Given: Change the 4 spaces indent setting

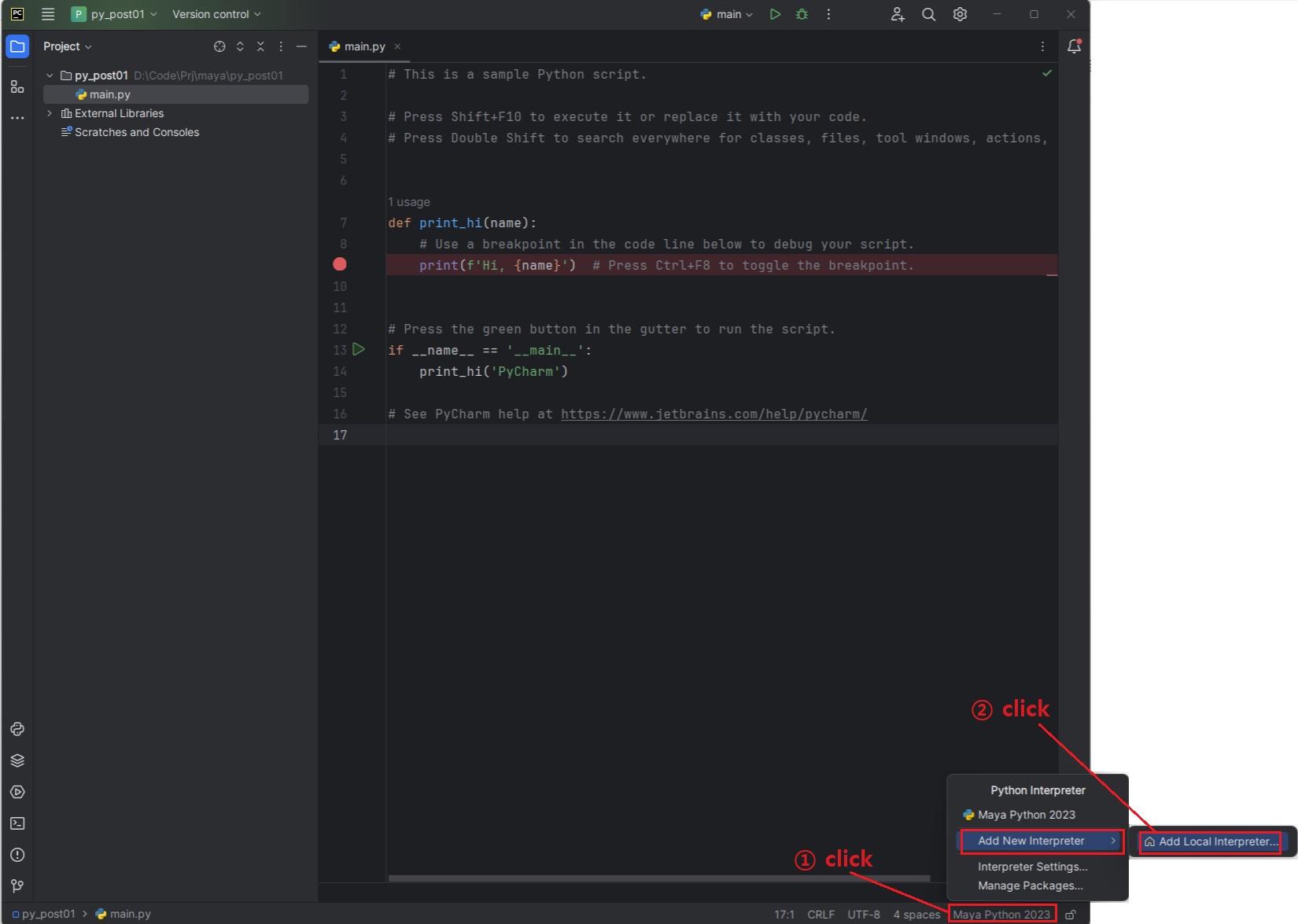Looking at the screenshot, I should click(916, 915).
